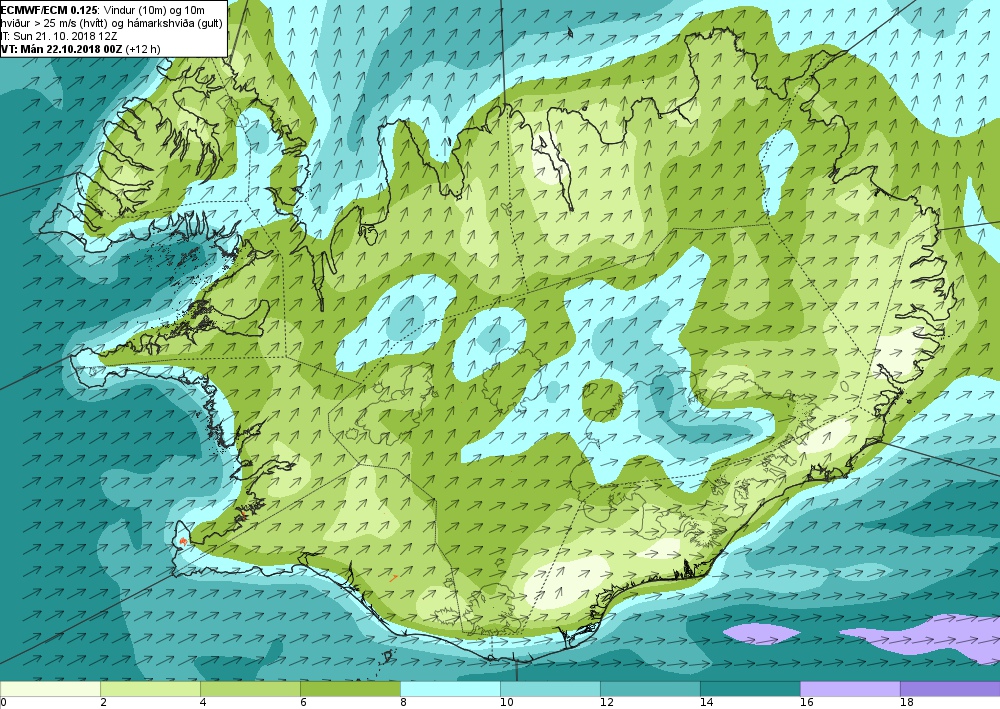Select the light green 2–4 m/s legend swatch
Image resolution: width=1000 pixels, height=709 pixels.
pyautogui.click(x=151, y=689)
